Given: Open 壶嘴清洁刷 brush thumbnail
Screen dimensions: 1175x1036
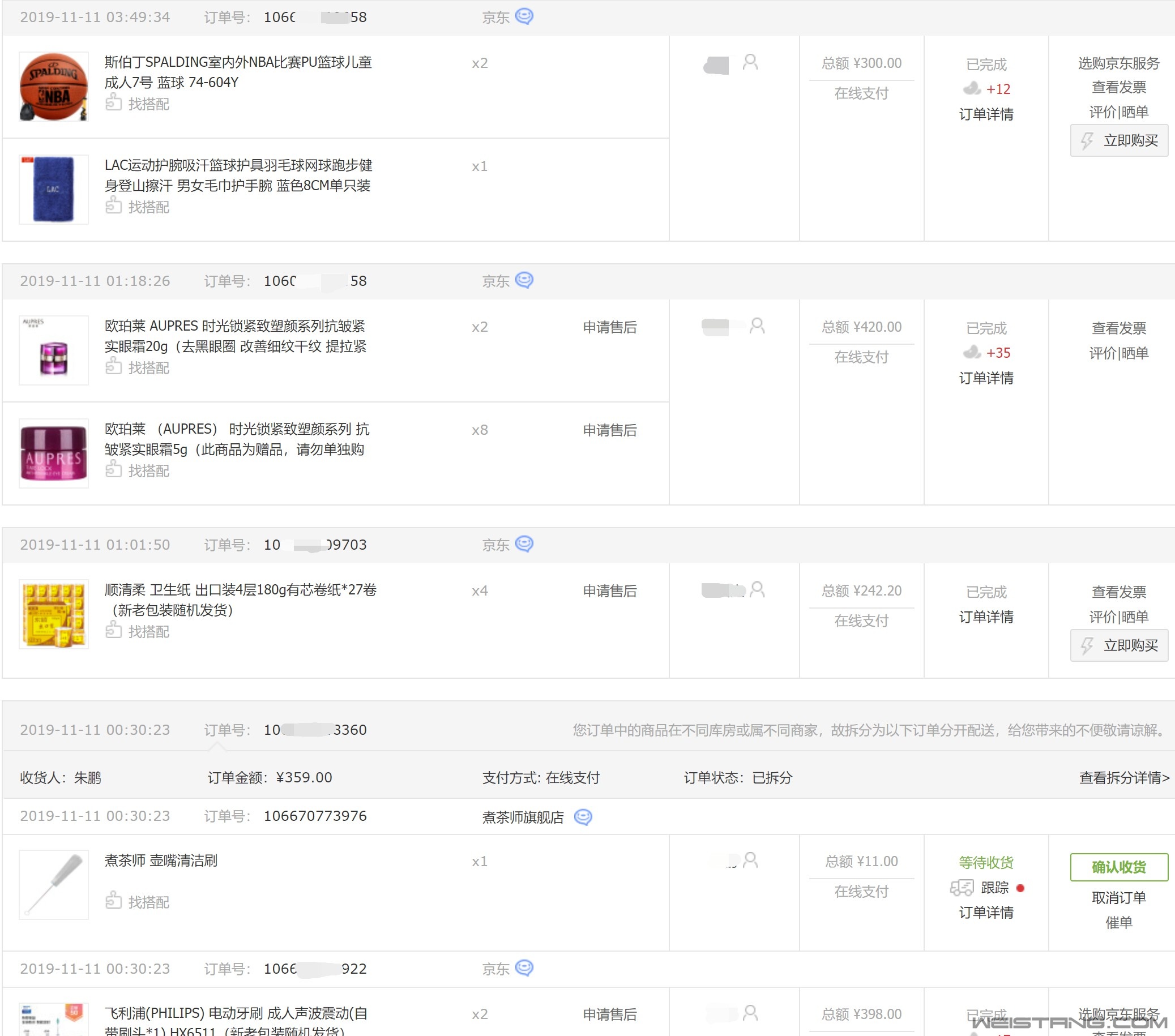Looking at the screenshot, I should (x=53, y=884).
